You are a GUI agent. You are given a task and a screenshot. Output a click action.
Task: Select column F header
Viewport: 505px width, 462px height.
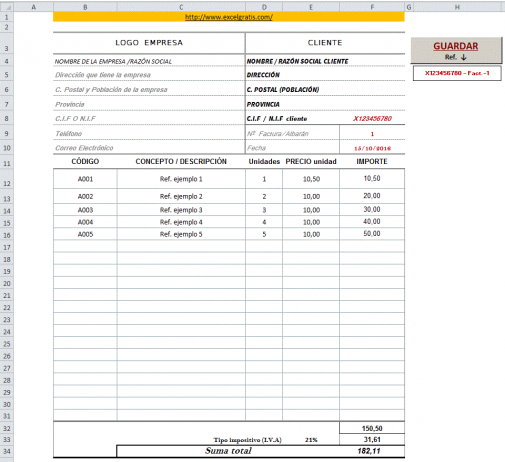[372, 7]
